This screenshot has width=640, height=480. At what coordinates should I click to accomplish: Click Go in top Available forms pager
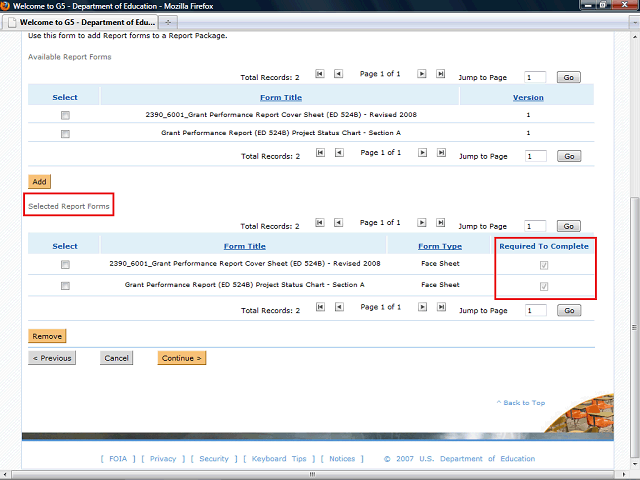tap(569, 77)
